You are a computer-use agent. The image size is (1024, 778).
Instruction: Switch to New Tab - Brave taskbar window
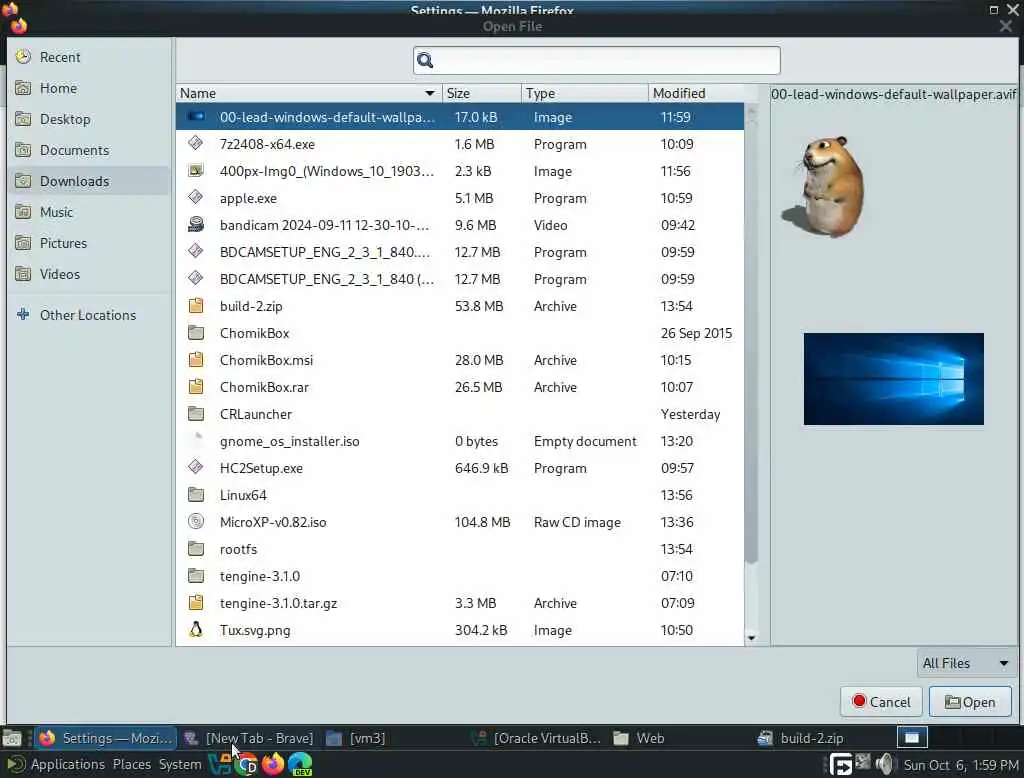(249, 738)
